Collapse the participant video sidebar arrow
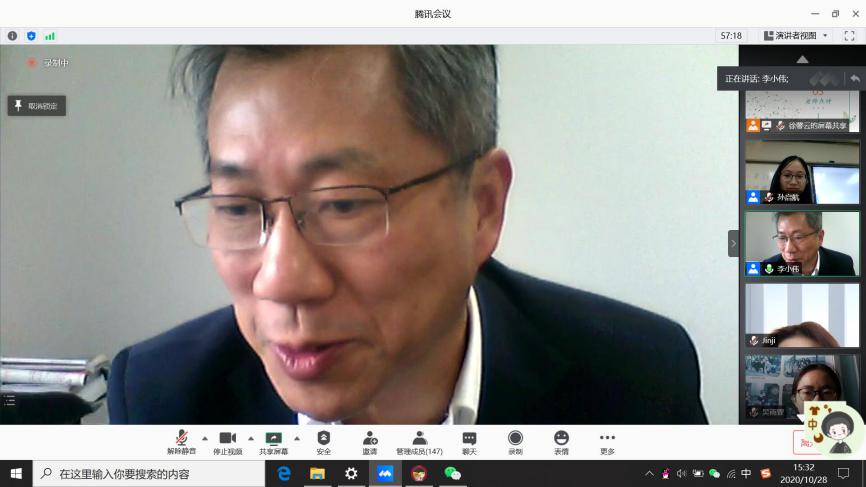This screenshot has height=487, width=866. coord(733,243)
